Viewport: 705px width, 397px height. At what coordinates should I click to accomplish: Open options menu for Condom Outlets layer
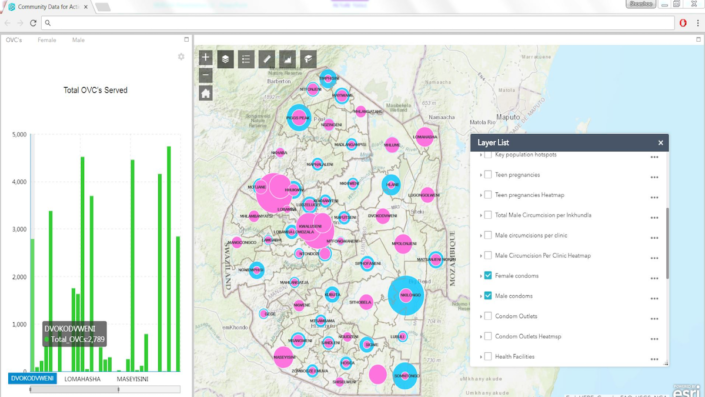tap(654, 319)
